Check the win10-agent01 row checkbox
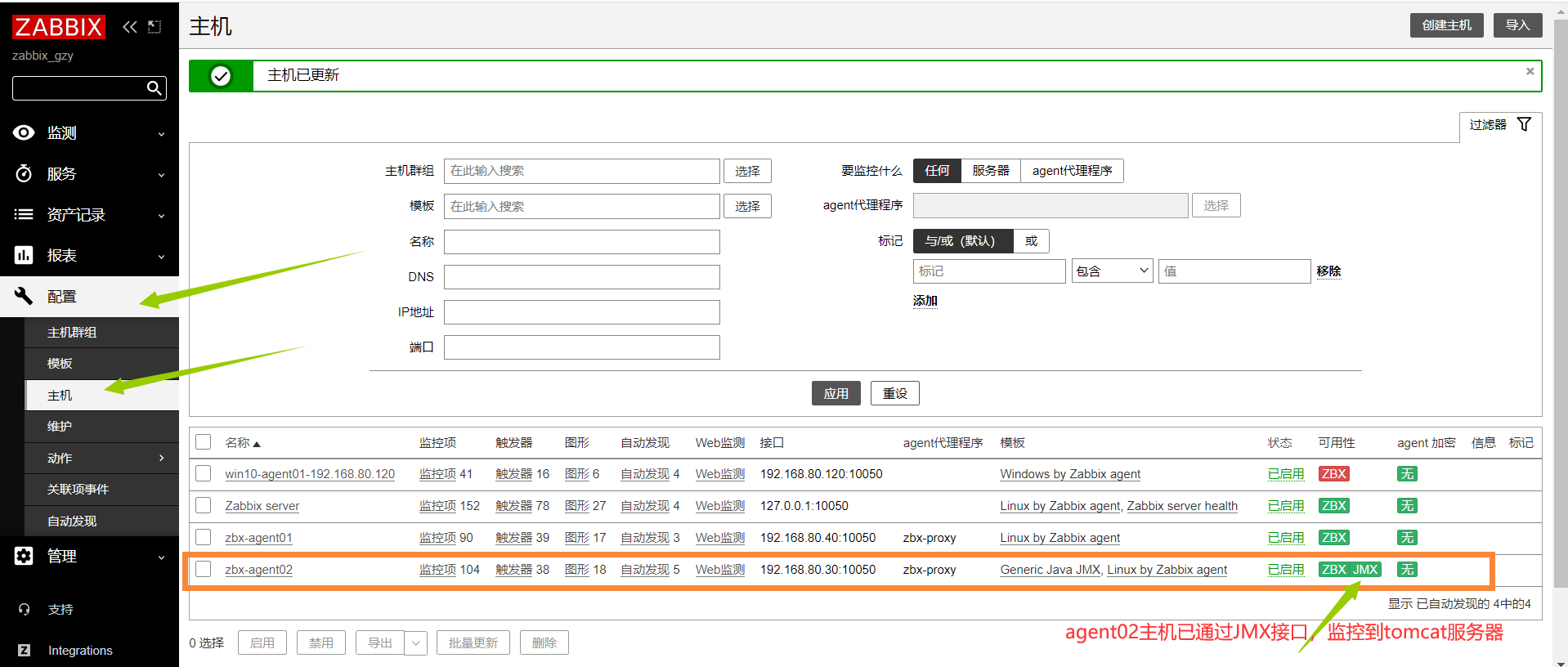The image size is (1568, 667). click(204, 473)
